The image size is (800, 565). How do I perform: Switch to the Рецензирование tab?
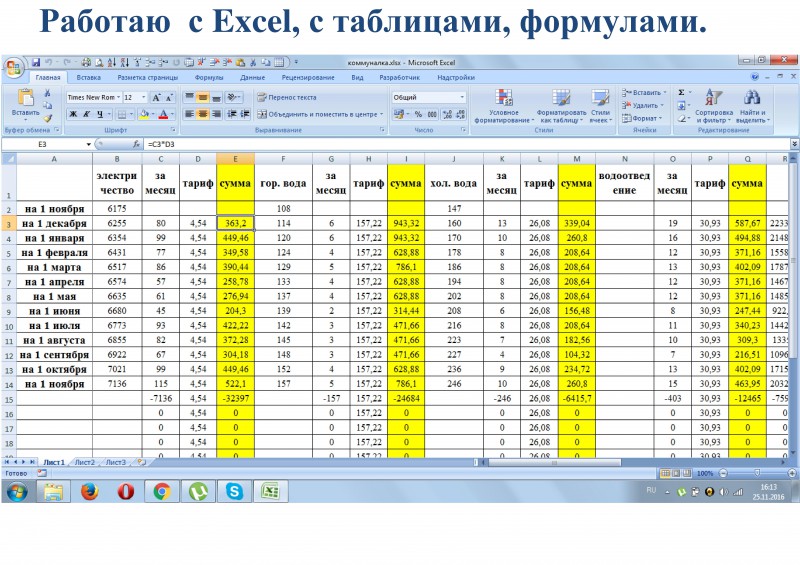(308, 78)
